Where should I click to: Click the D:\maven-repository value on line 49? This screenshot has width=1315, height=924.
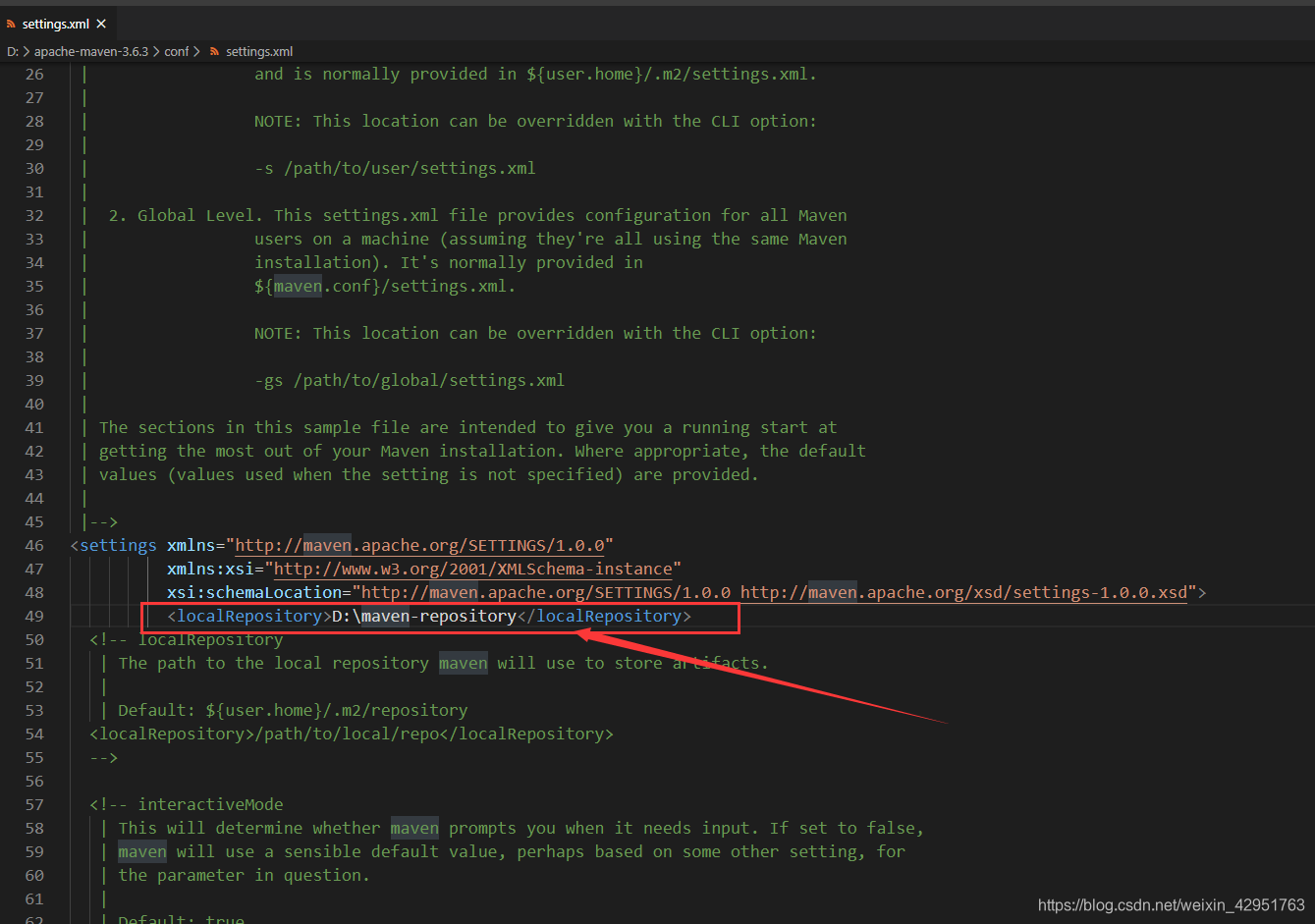[424, 616]
